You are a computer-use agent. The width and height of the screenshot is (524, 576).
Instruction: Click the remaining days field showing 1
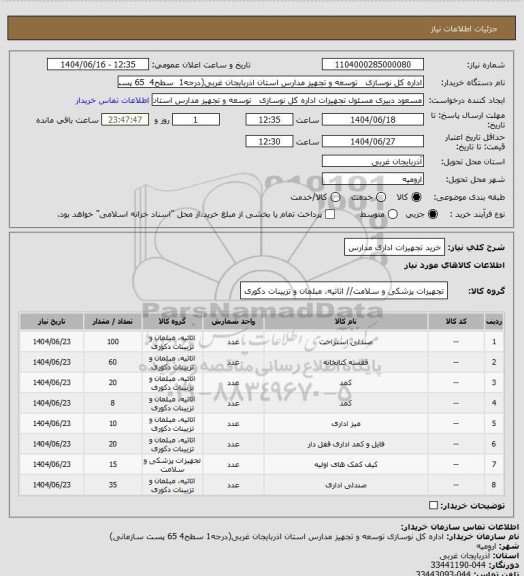point(196,120)
